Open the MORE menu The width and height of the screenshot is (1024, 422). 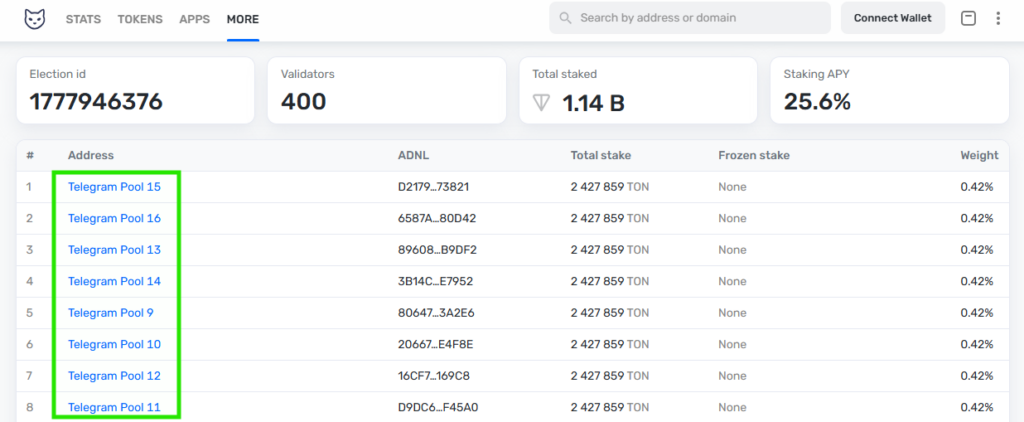coord(243,19)
